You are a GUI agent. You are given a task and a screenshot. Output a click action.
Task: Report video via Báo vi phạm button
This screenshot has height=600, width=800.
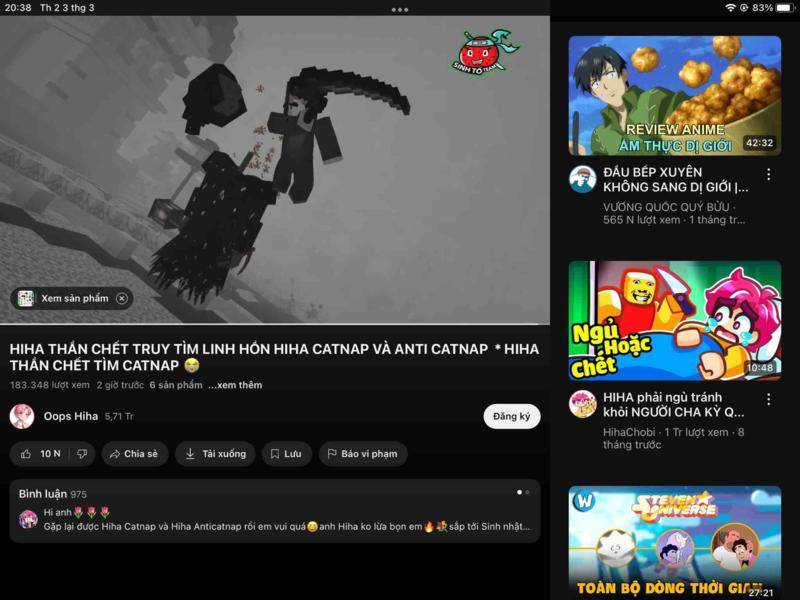click(x=363, y=454)
